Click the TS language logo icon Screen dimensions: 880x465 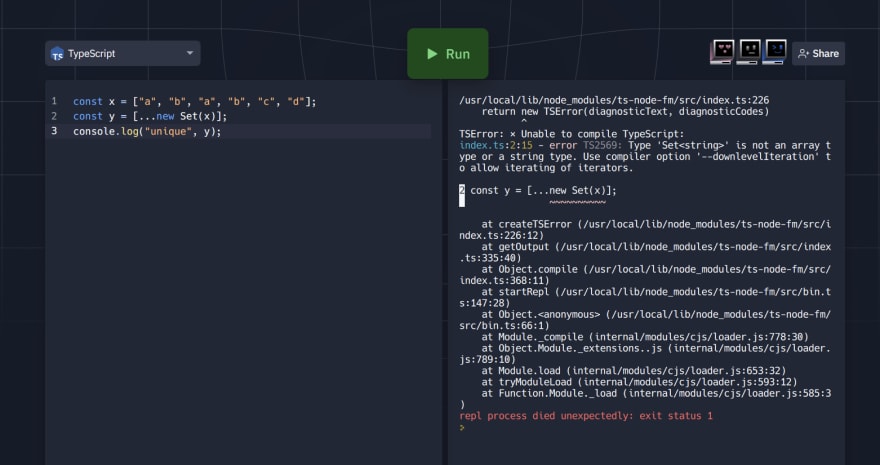click(x=57, y=54)
